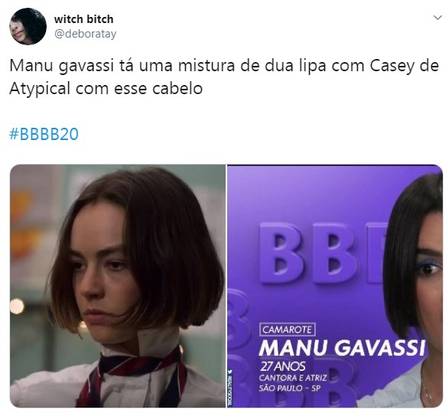Open the @deboratay handle link
The height and width of the screenshot is (419, 448).
click(85, 34)
